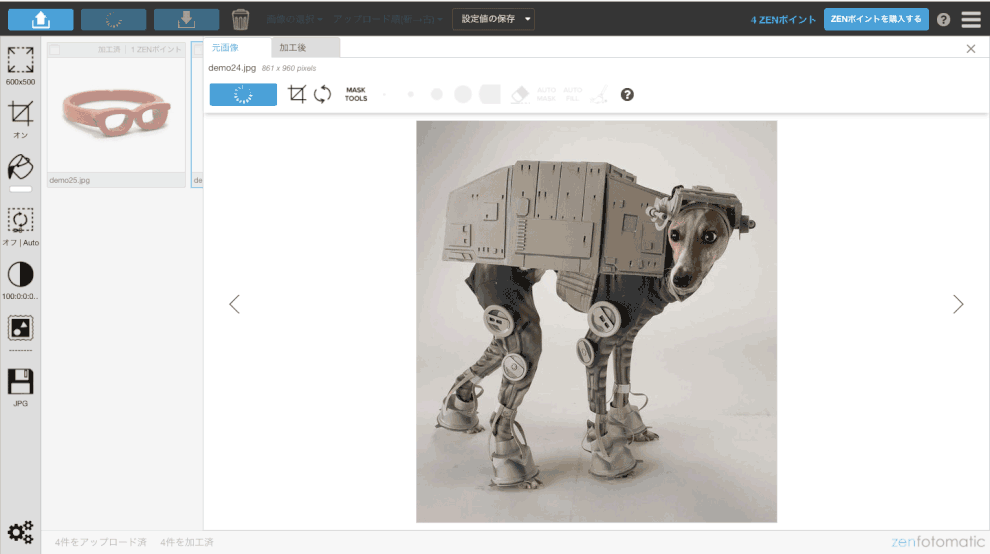Click the demo25.jpg filename label
The height and width of the screenshot is (554, 990).
(69, 180)
